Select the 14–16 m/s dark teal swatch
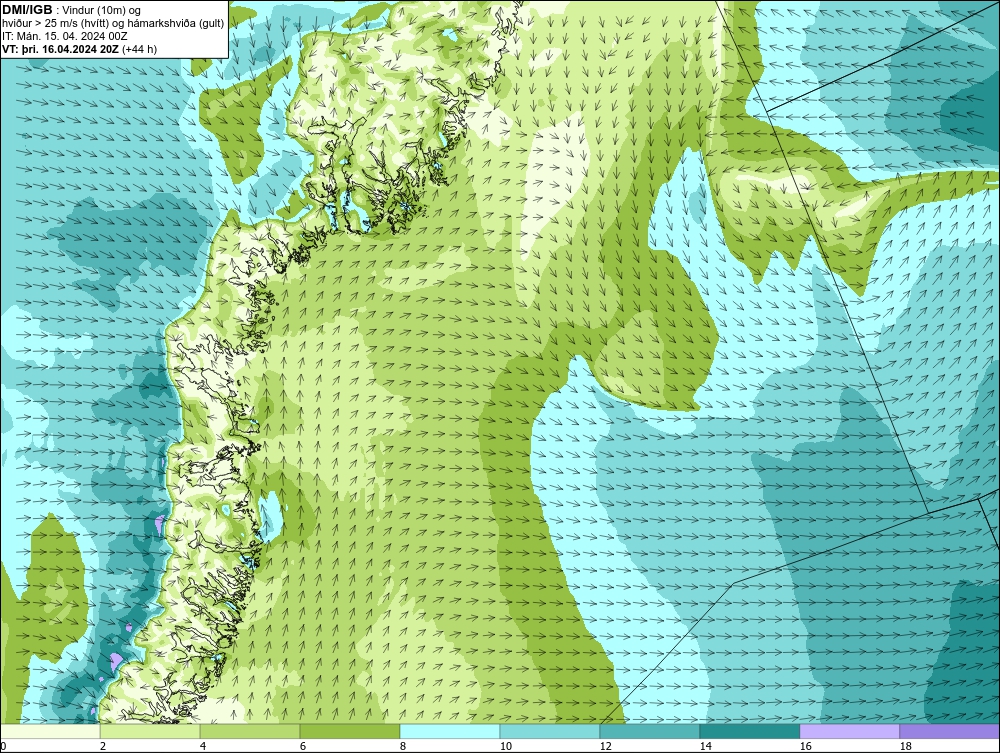Image resolution: width=1000 pixels, height=753 pixels. point(749,731)
